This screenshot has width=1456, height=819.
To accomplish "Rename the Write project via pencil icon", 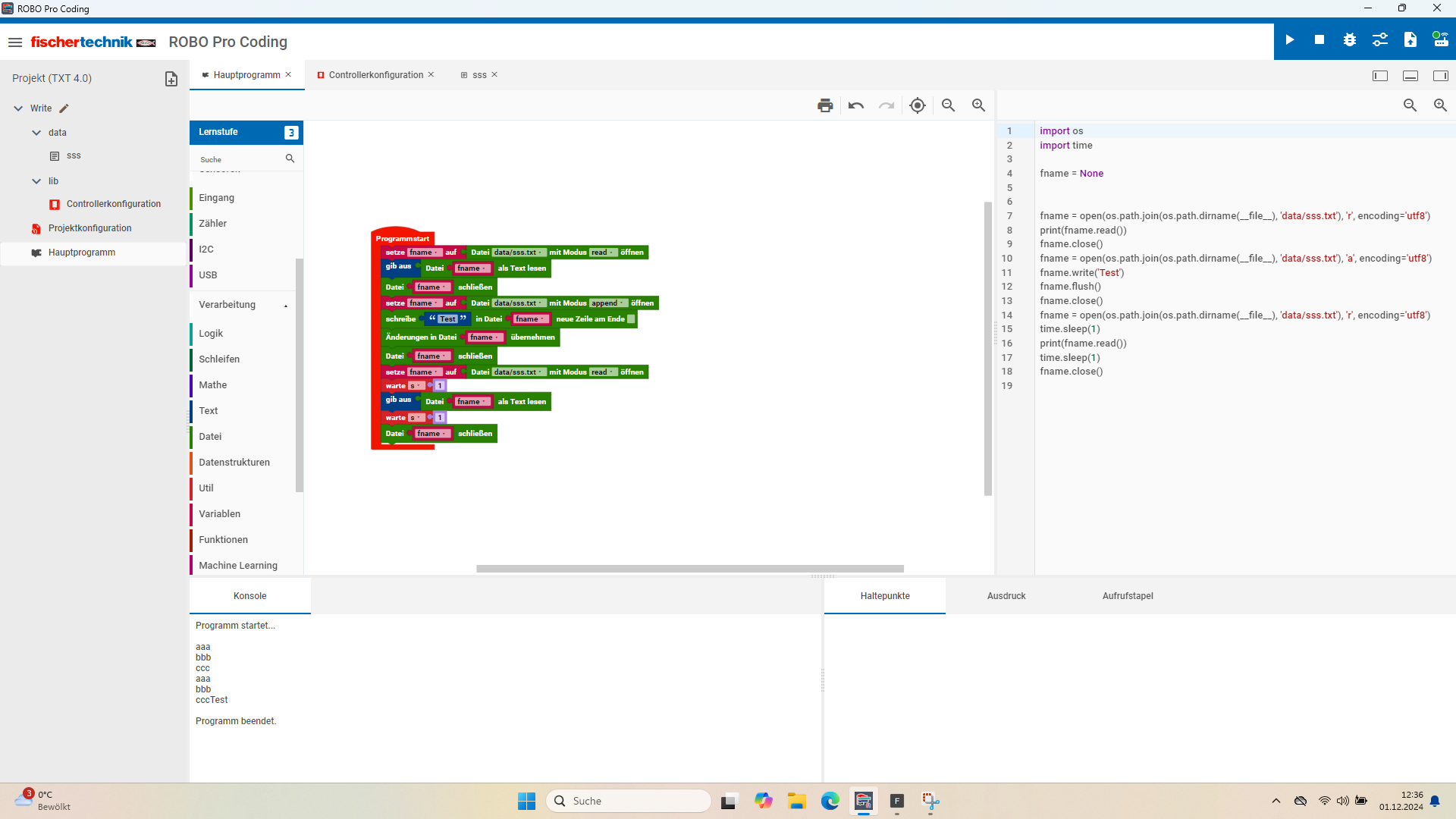I will 64,108.
